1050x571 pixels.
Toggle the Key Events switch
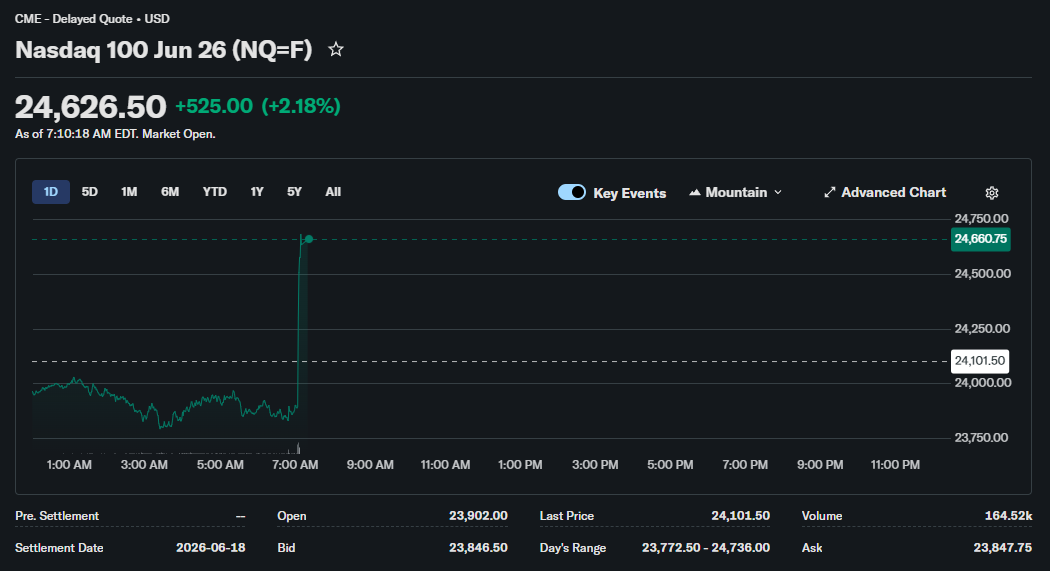pyautogui.click(x=572, y=192)
